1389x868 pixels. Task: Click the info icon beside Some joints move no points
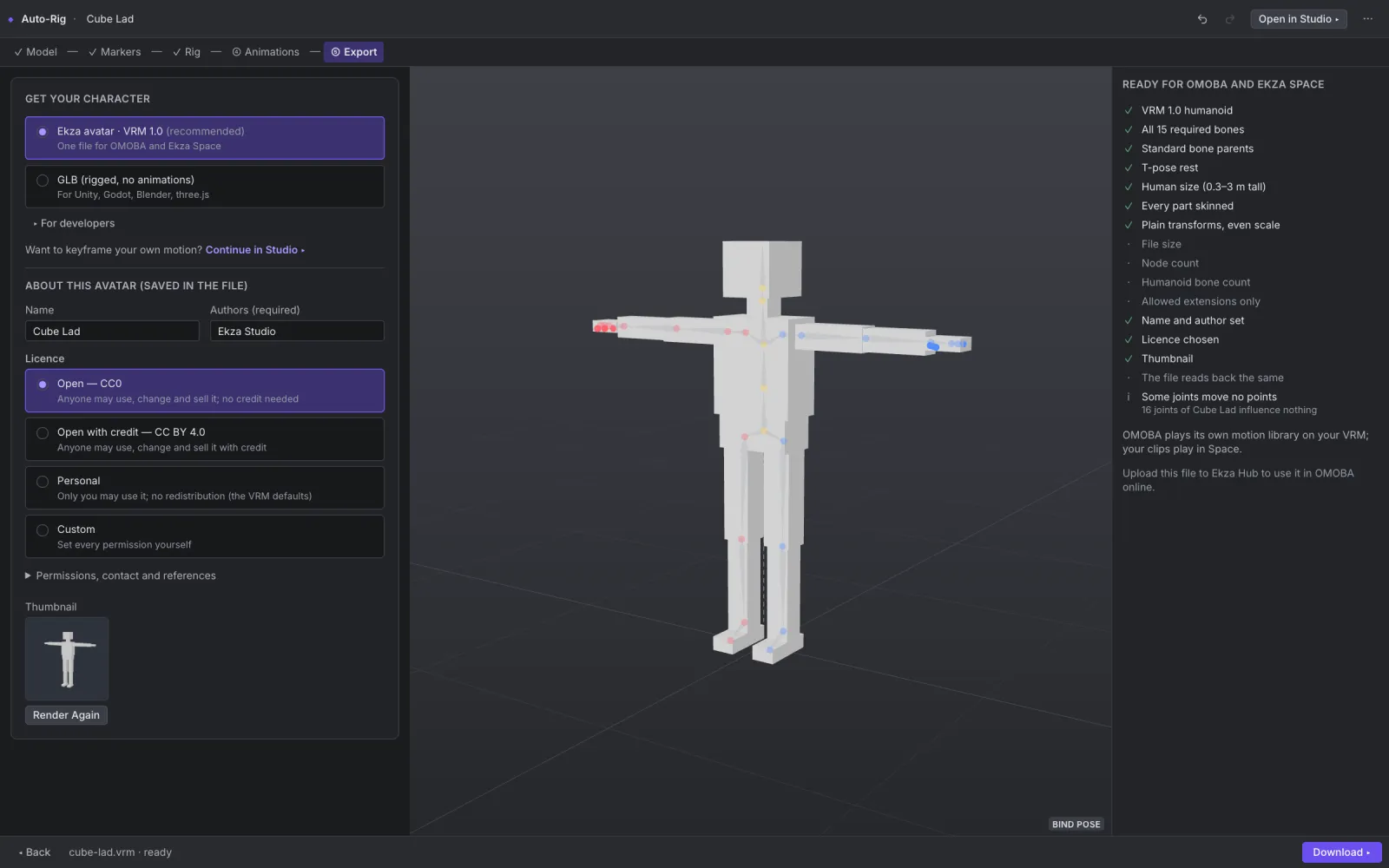click(x=1129, y=397)
